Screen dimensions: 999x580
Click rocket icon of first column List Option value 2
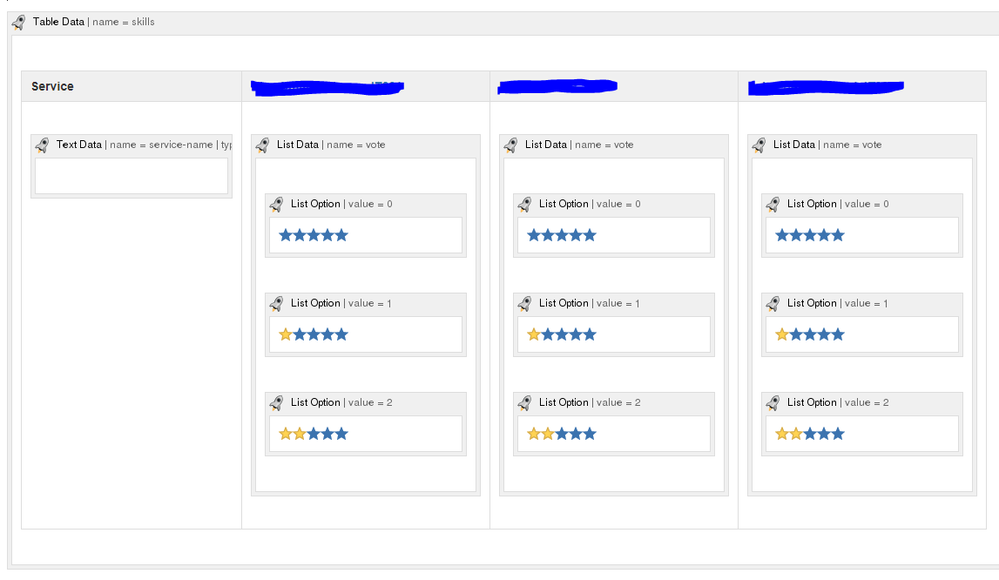pos(277,403)
